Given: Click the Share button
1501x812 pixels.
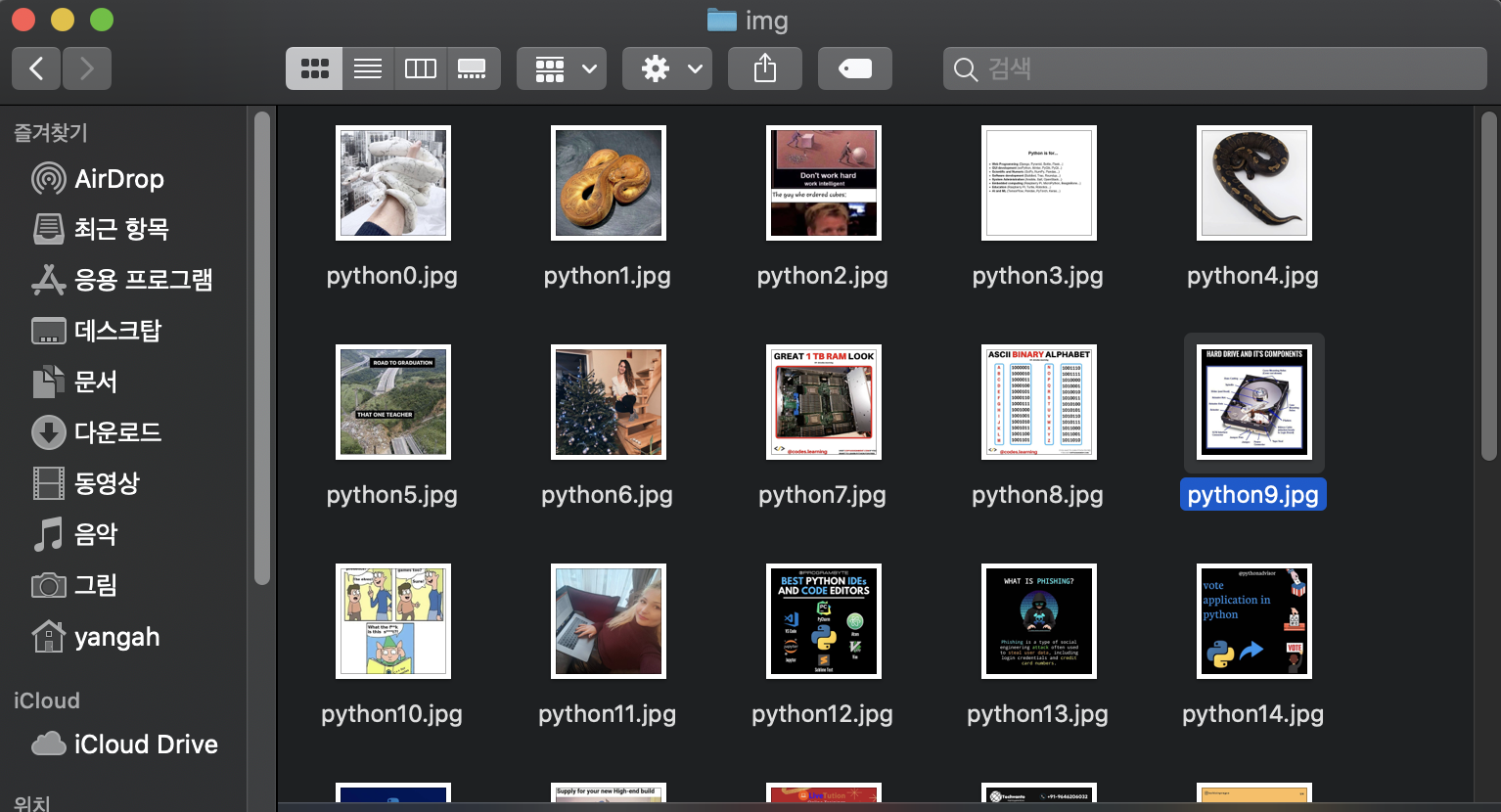Looking at the screenshot, I should 765,68.
